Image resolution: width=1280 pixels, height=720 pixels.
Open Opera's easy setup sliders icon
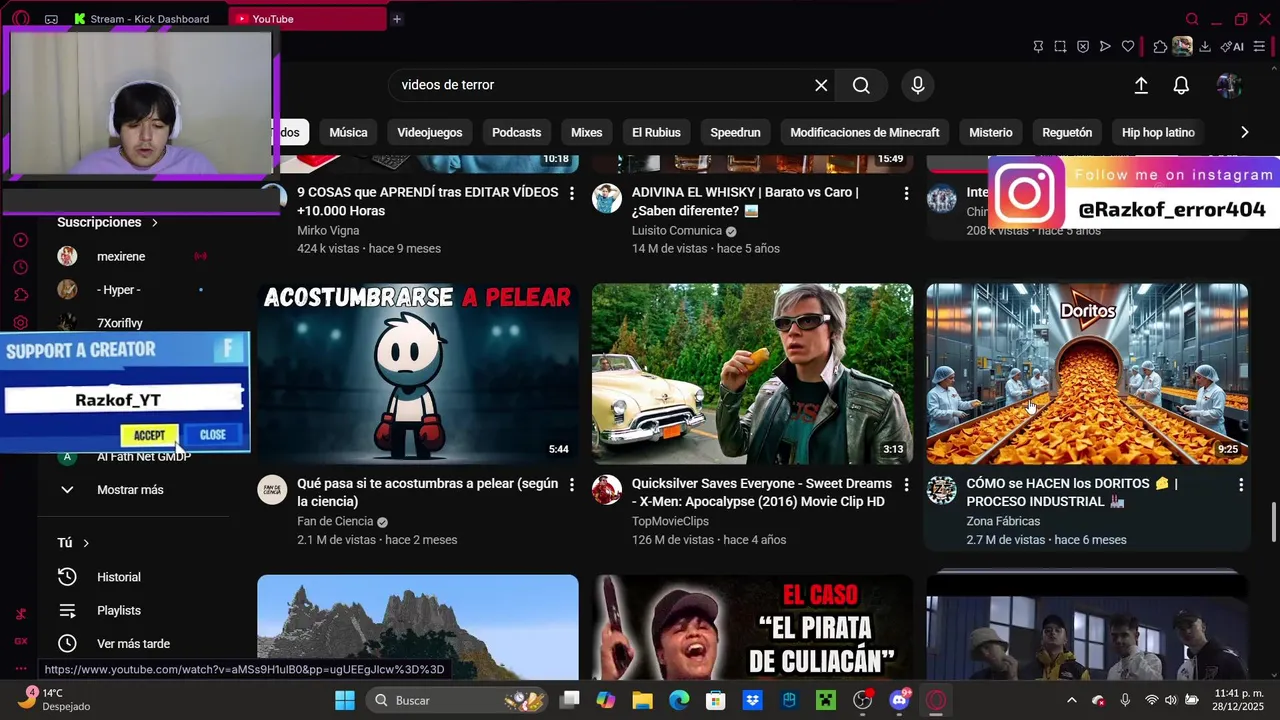point(1259,46)
